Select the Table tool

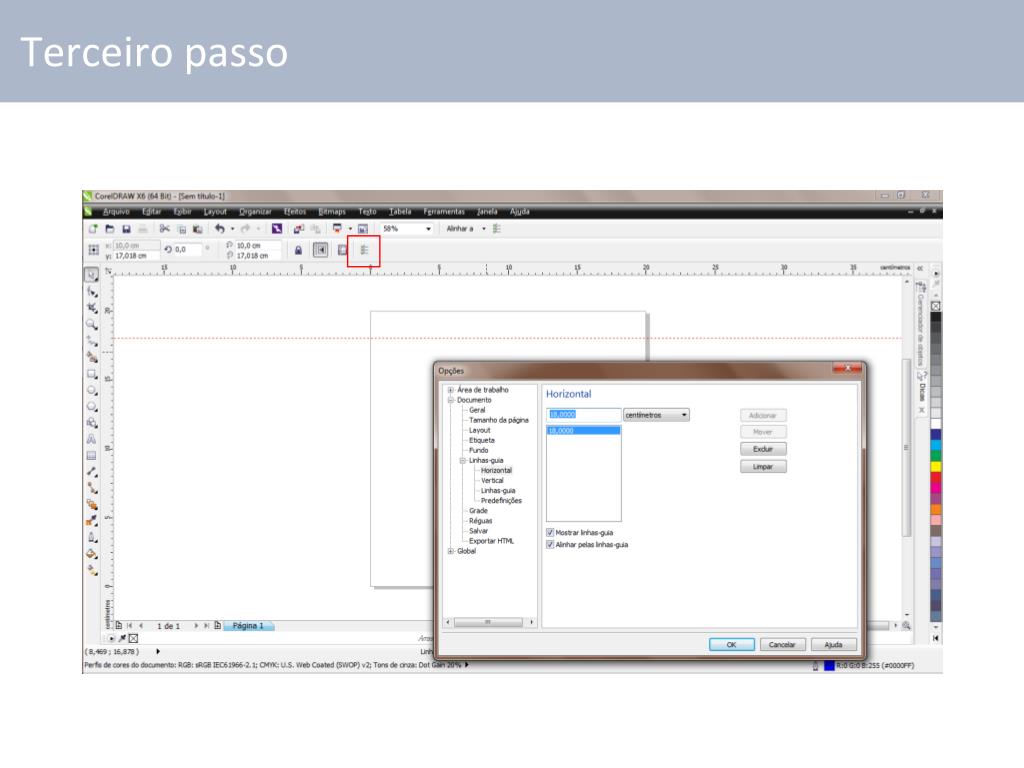pyautogui.click(x=92, y=455)
